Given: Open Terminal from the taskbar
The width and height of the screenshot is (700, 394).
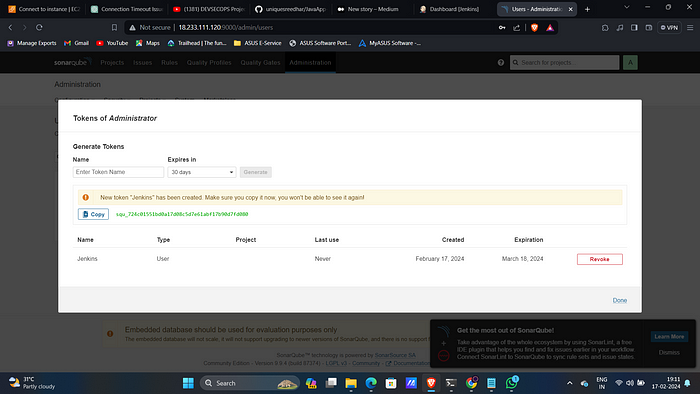Looking at the screenshot, I should pos(451,383).
